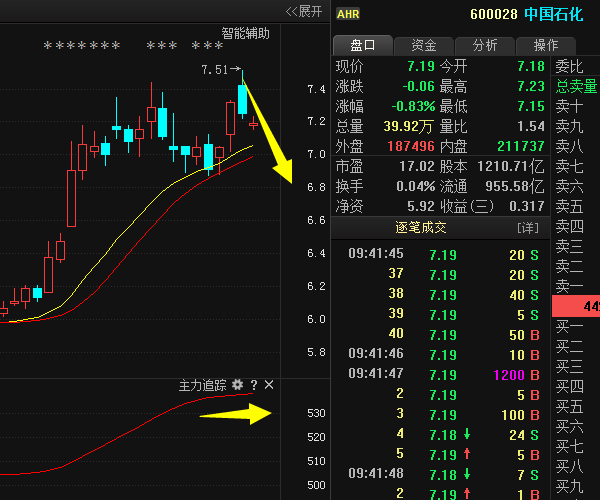Open help question mark for 主力追踪
This screenshot has height=500, width=600.
coord(254,385)
